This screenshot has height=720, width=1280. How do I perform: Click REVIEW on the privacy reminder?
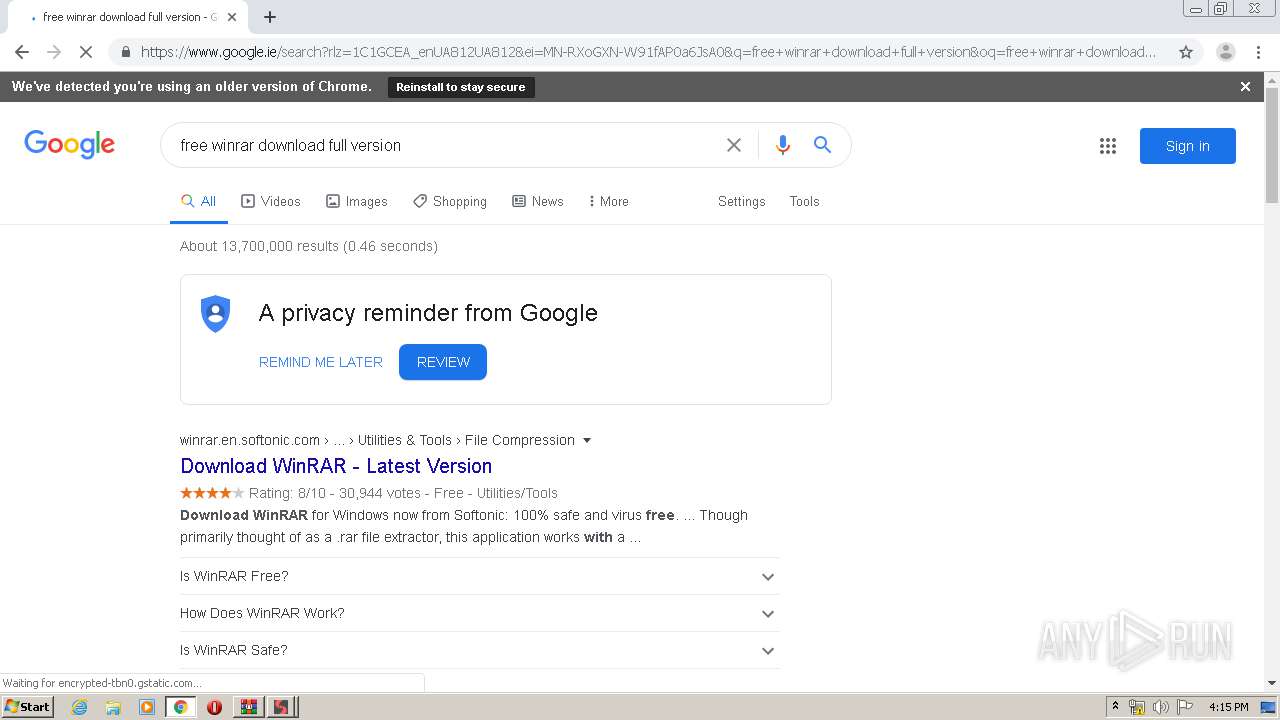coord(443,362)
